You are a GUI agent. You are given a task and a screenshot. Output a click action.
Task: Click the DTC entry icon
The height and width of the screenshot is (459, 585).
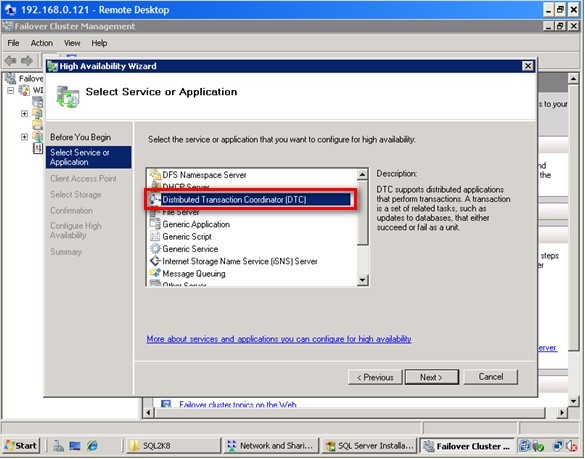(x=155, y=200)
